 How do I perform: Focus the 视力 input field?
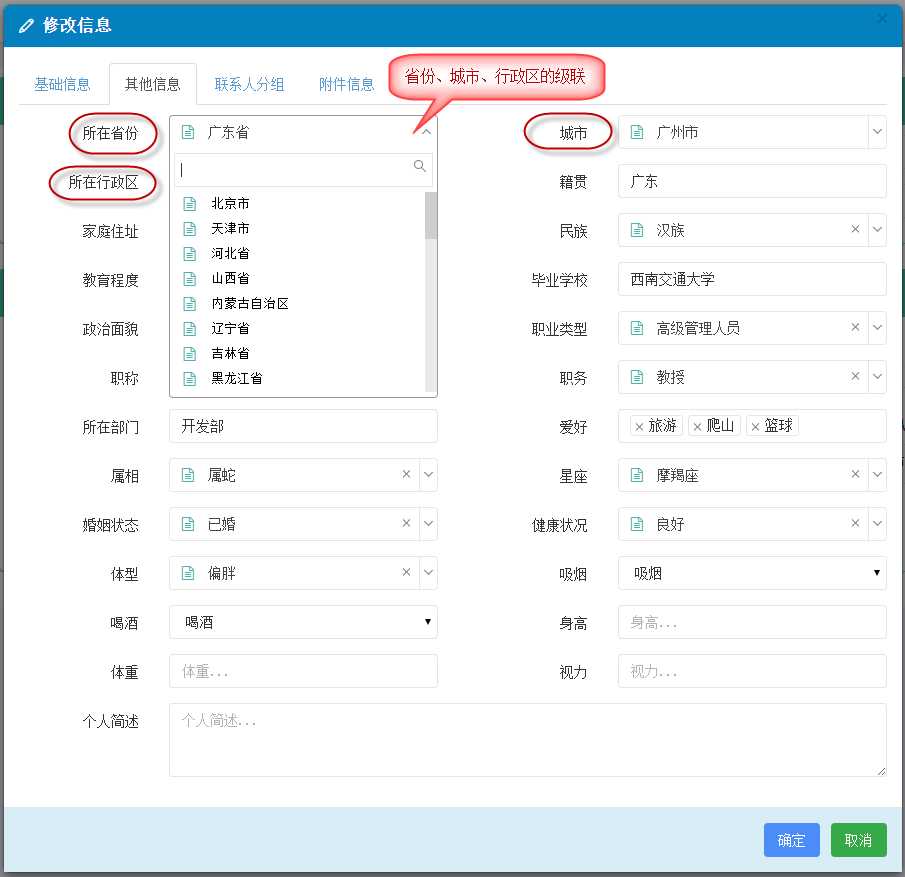(752, 671)
